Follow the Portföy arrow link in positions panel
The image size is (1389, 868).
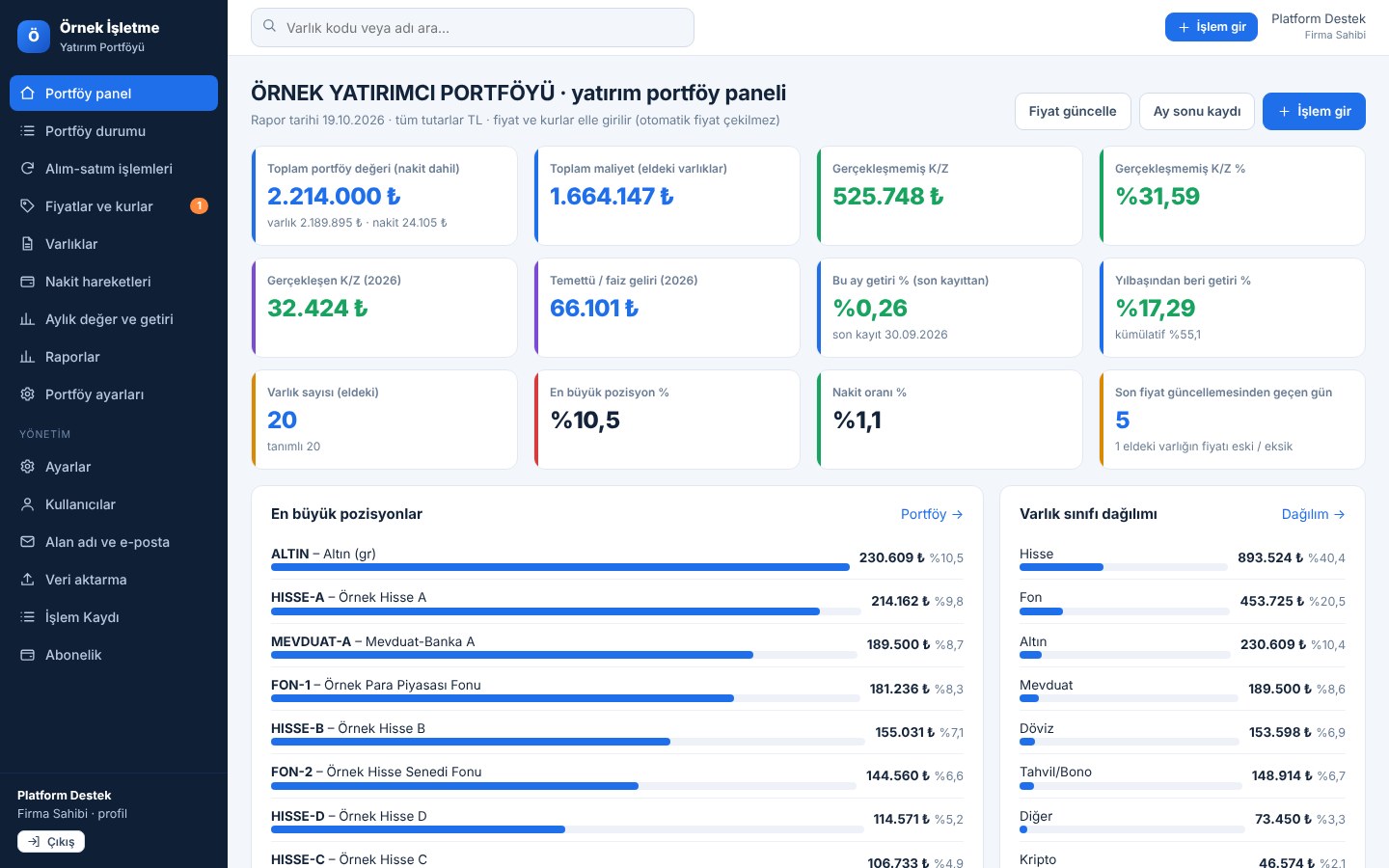[x=932, y=514]
